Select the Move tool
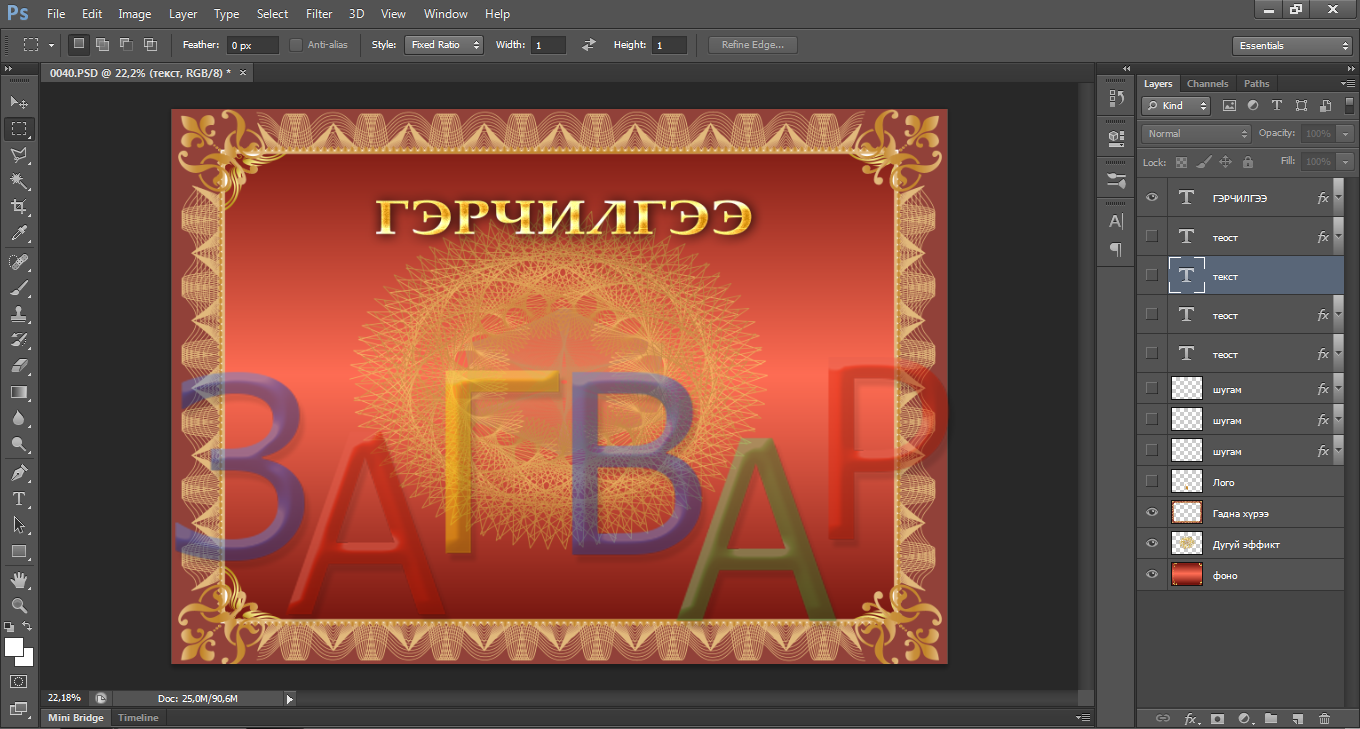The image size is (1360, 729). [x=19, y=102]
